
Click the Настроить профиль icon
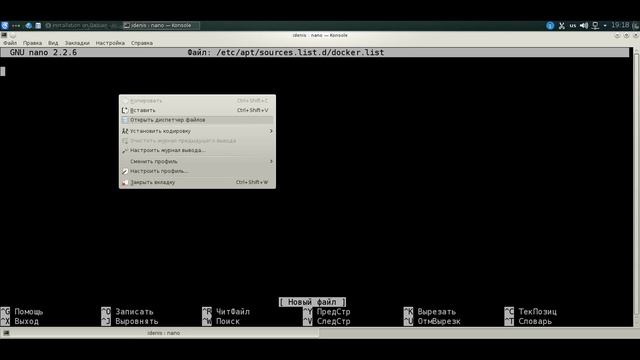click(125, 171)
